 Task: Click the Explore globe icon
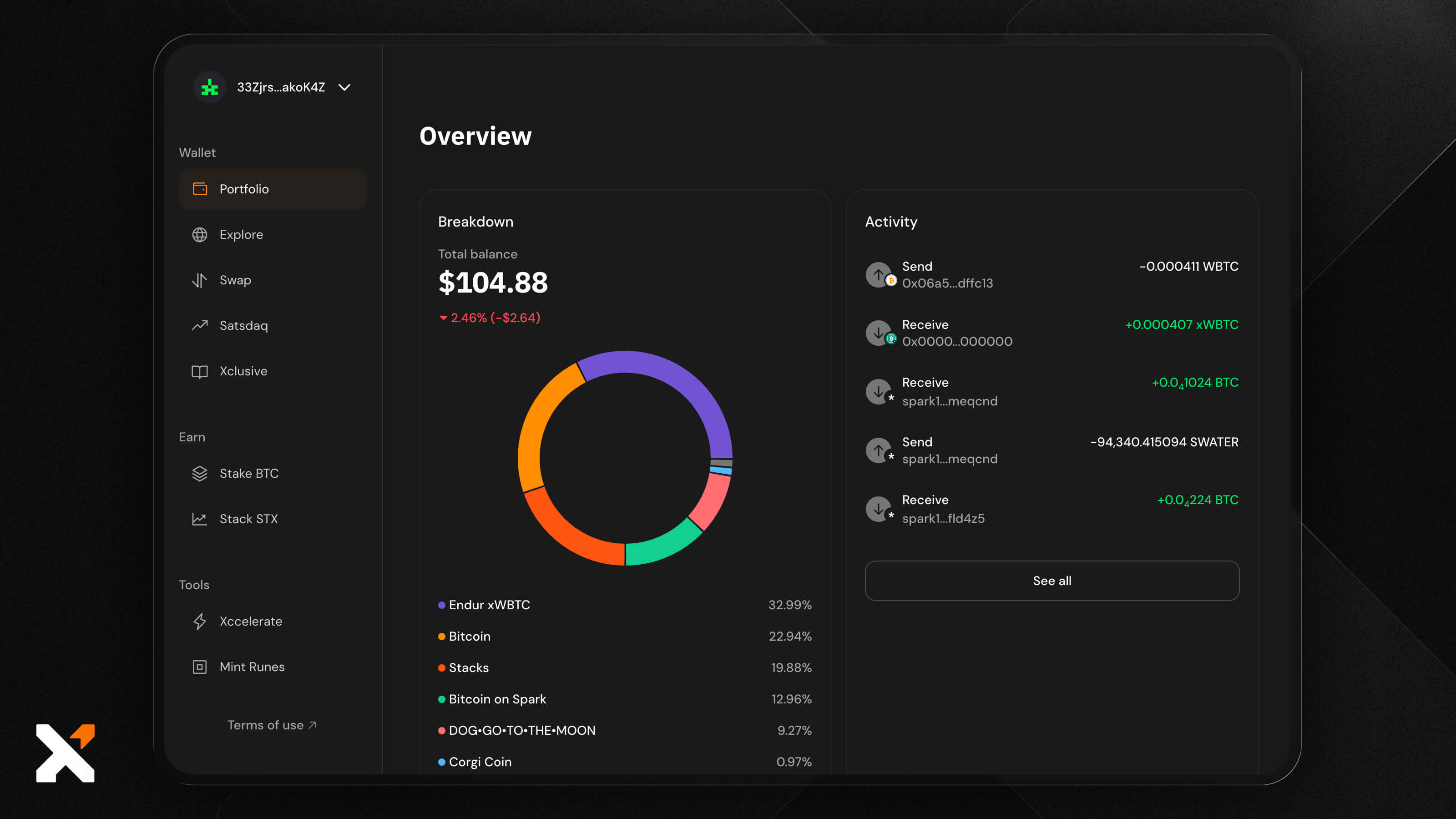coord(200,235)
